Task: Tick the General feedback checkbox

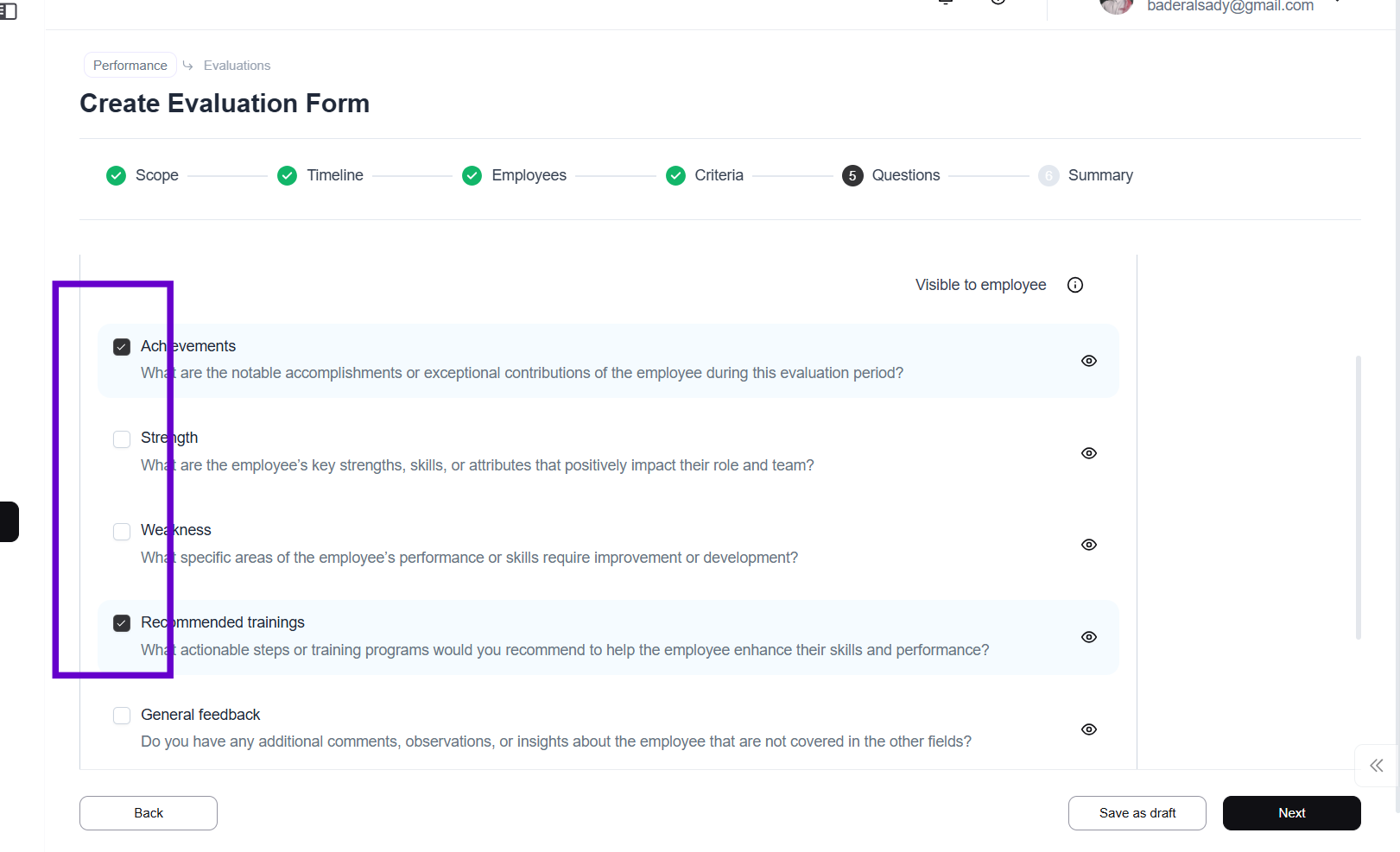Action: click(x=122, y=716)
